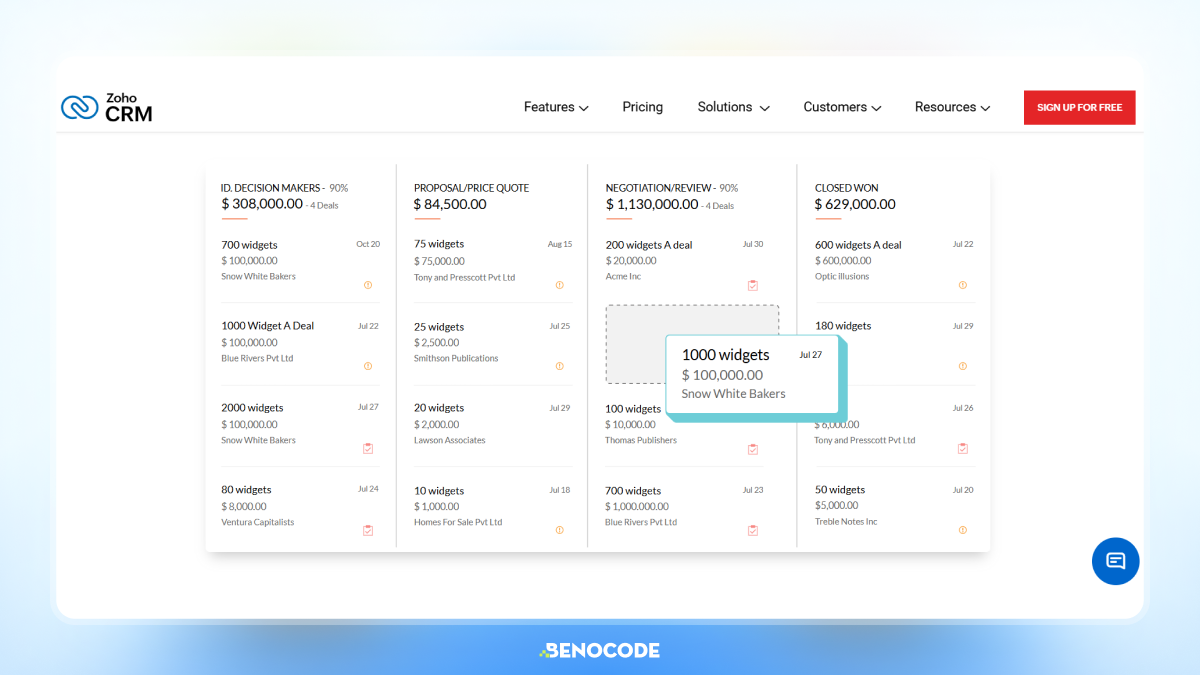Click task icon on 80 widgets deal
The height and width of the screenshot is (675, 1200).
pyautogui.click(x=368, y=530)
